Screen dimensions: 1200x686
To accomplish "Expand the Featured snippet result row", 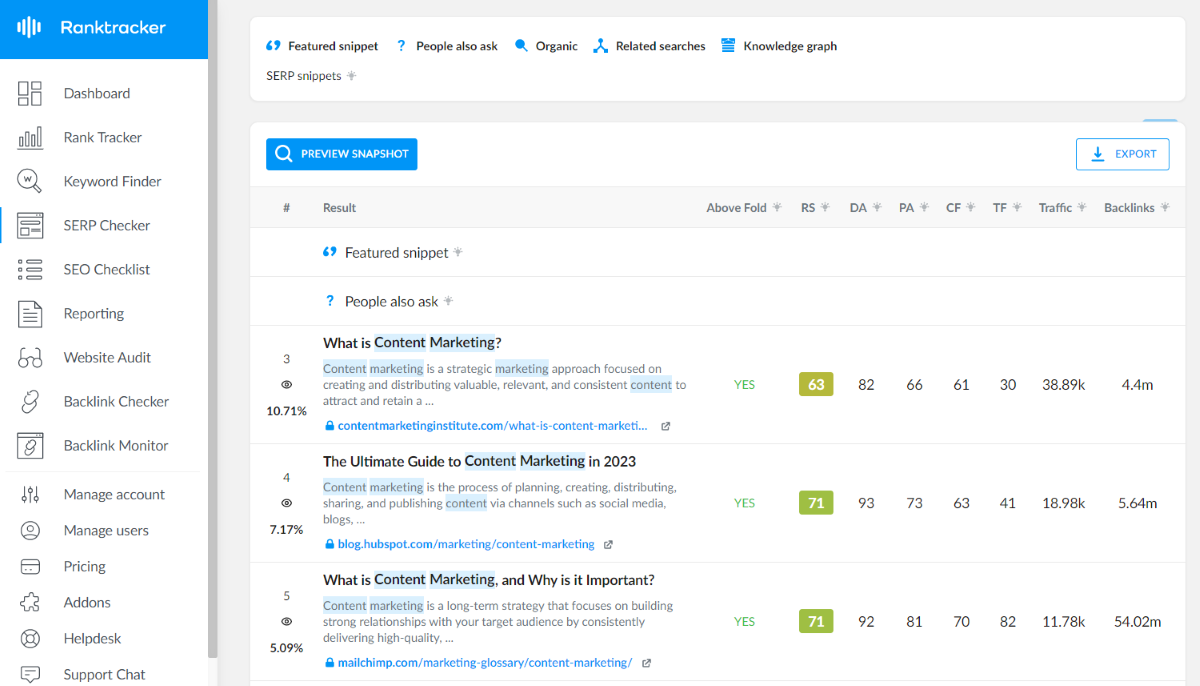I will tap(716, 253).
